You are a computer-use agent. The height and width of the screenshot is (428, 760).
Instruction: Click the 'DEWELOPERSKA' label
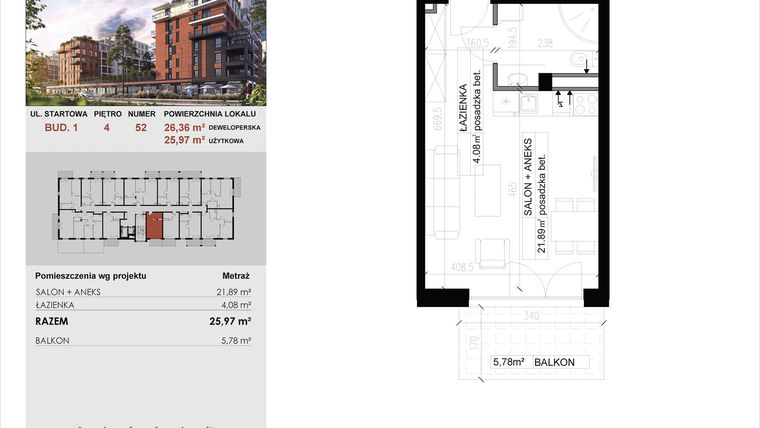[x=235, y=127]
